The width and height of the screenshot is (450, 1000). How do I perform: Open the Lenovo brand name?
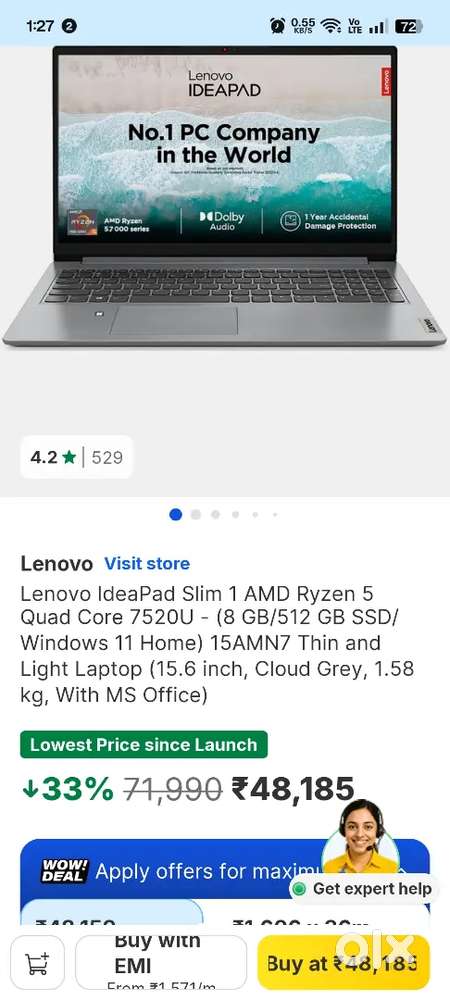pyautogui.click(x=57, y=564)
